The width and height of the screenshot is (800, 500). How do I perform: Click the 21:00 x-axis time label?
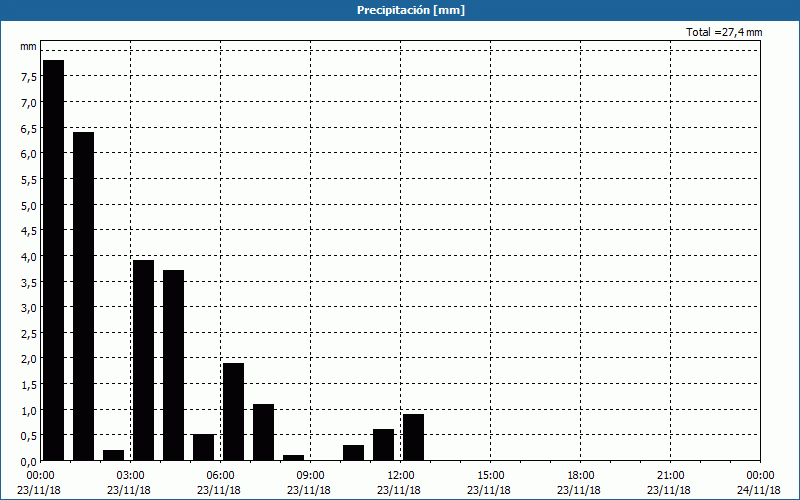[x=670, y=476]
